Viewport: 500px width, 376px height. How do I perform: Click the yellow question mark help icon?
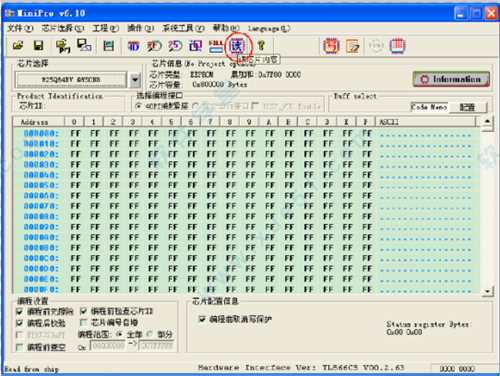point(262,46)
